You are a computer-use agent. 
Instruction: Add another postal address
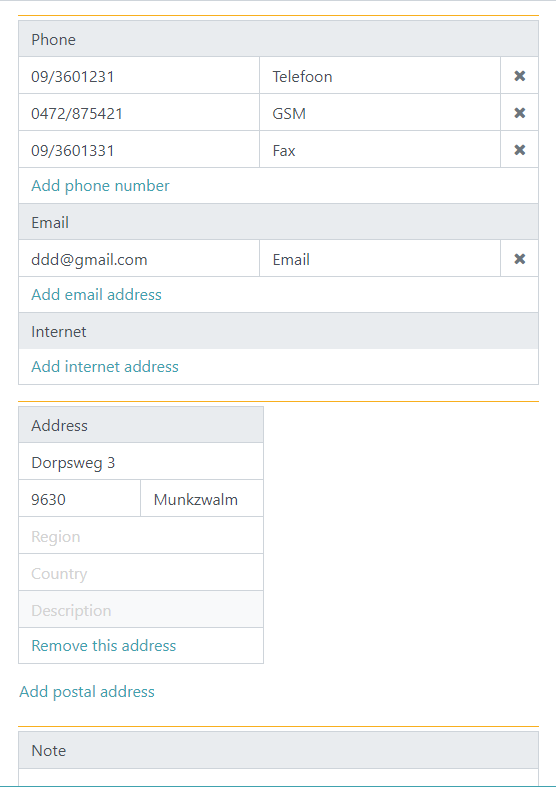87,692
